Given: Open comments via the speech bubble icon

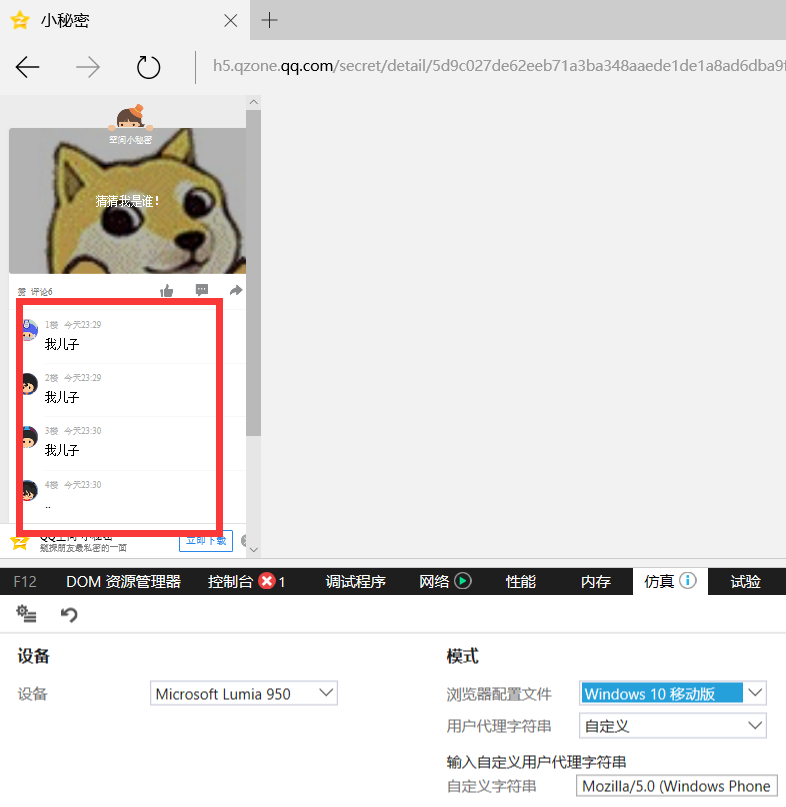Looking at the screenshot, I should pos(202,291).
